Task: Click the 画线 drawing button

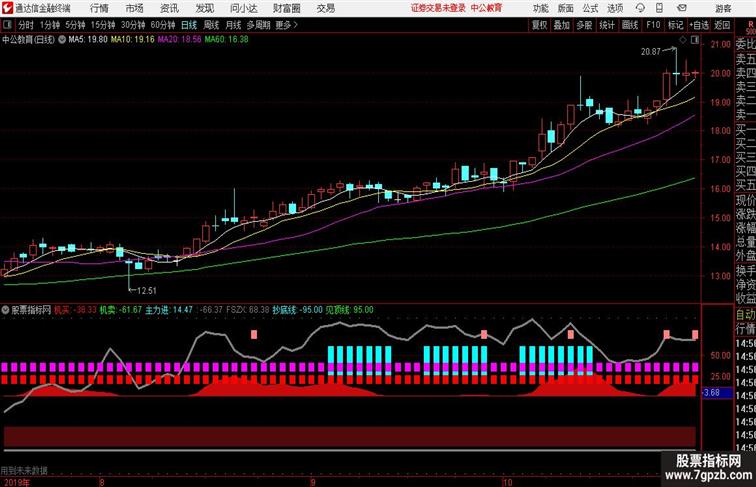Action: click(630, 25)
